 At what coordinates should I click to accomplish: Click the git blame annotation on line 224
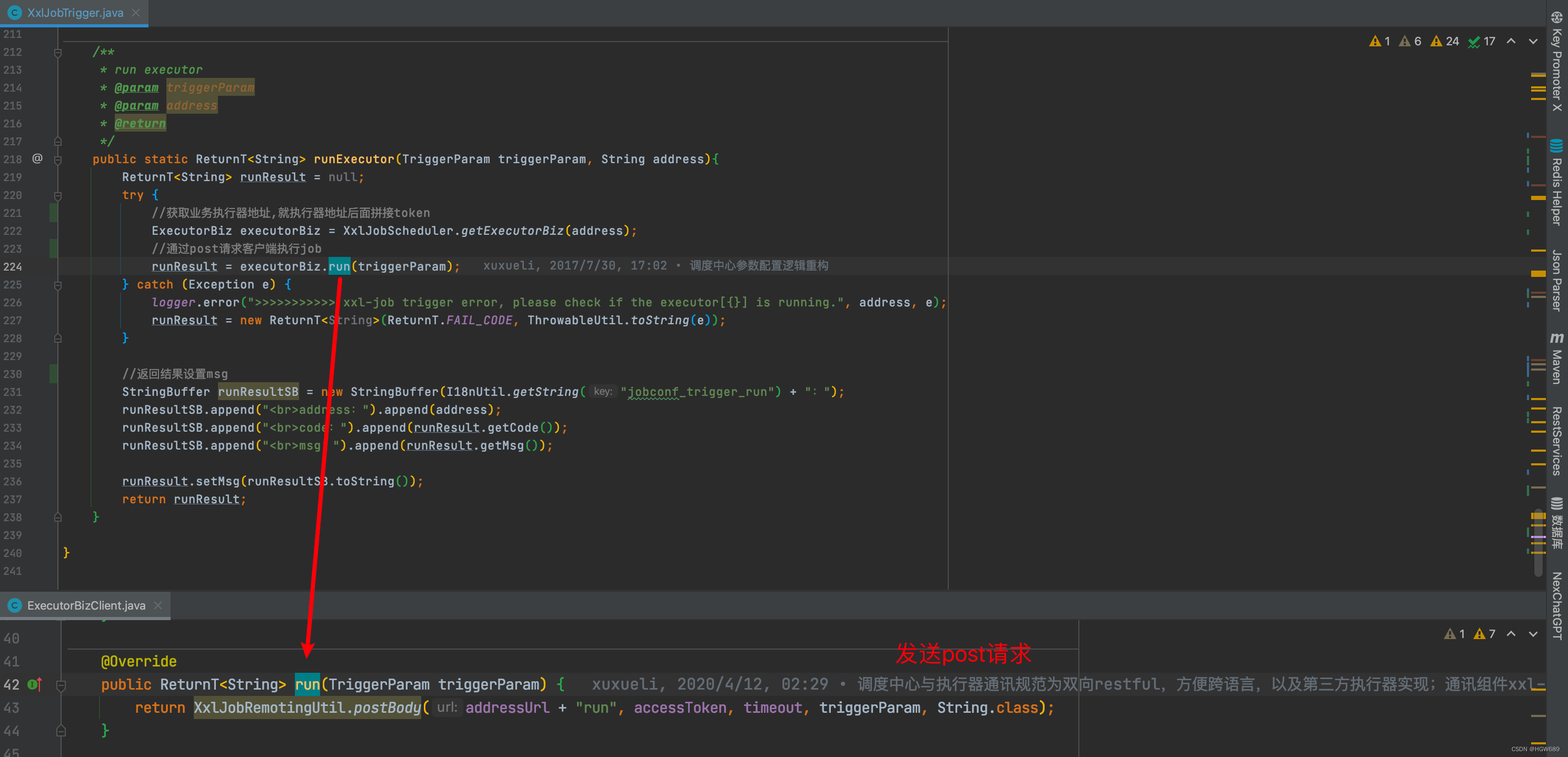click(x=656, y=266)
